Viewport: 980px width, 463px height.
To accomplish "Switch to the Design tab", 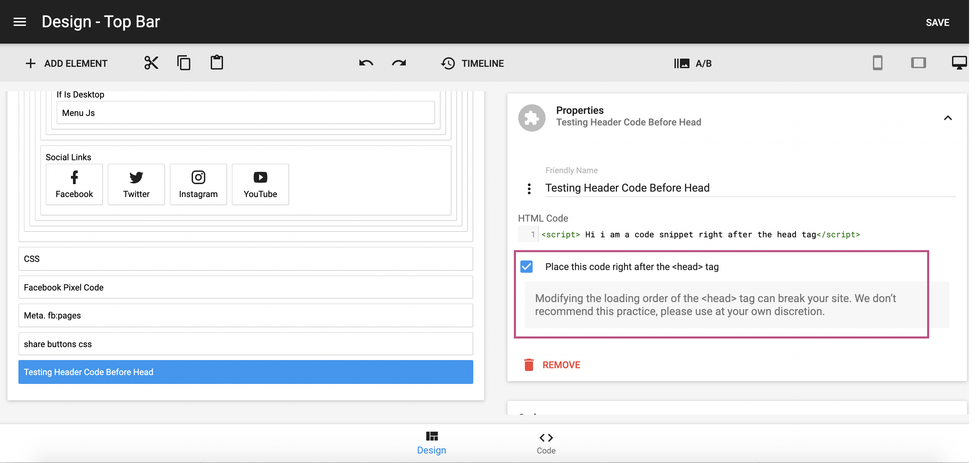I will click(x=432, y=443).
